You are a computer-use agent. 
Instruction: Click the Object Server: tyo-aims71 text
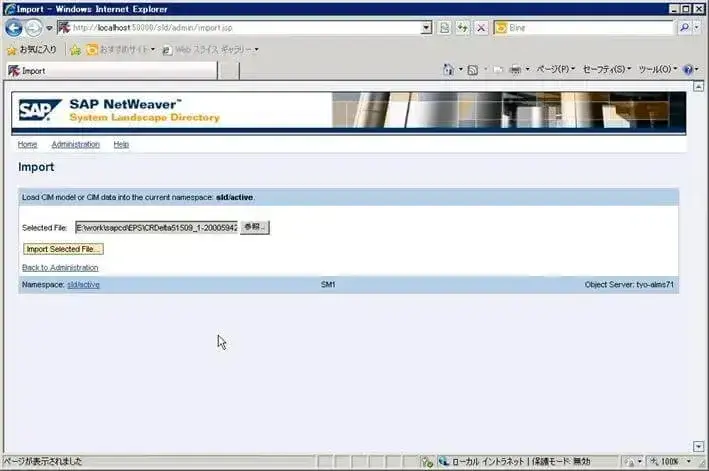629,285
